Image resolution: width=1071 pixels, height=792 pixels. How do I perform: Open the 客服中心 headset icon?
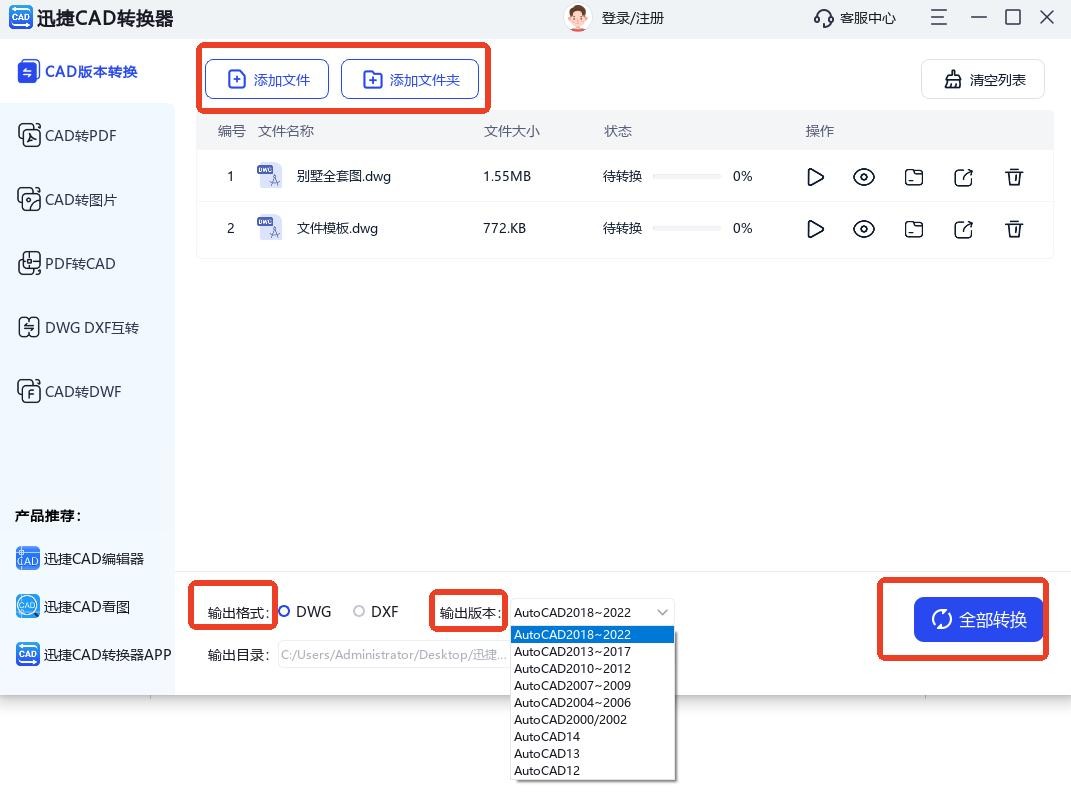tap(824, 18)
